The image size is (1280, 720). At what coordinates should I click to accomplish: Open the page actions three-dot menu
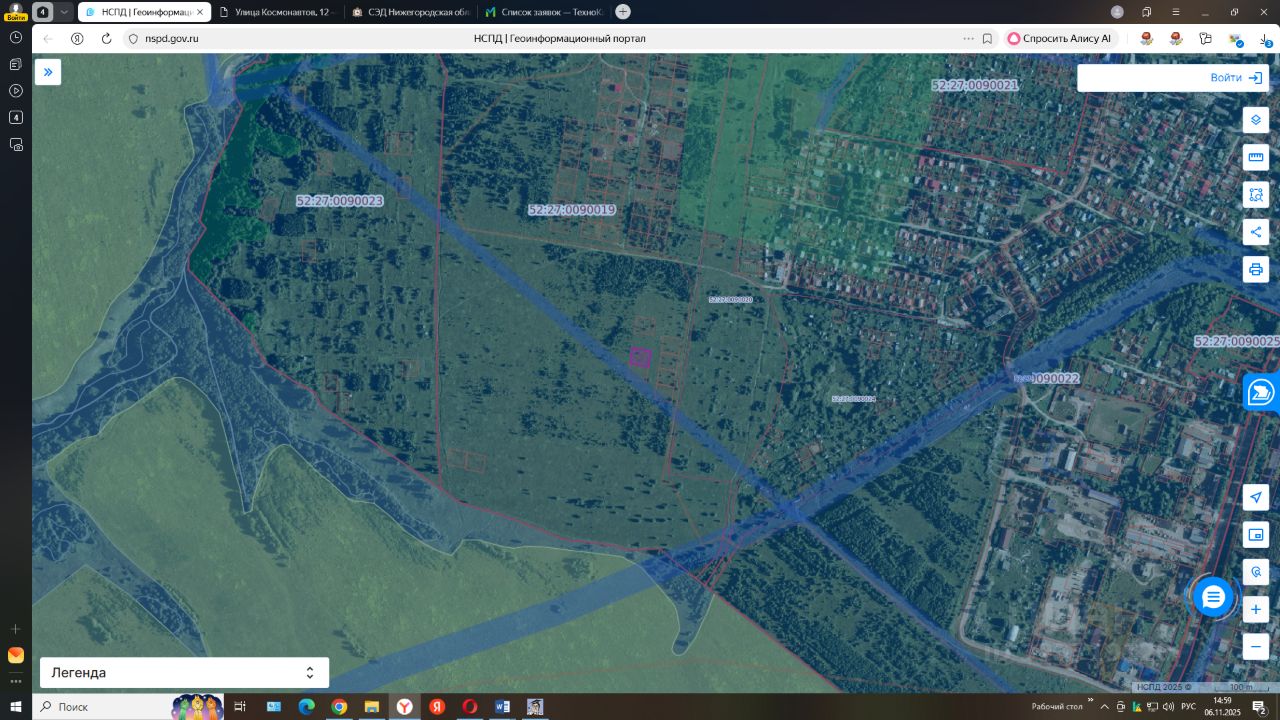click(968, 38)
